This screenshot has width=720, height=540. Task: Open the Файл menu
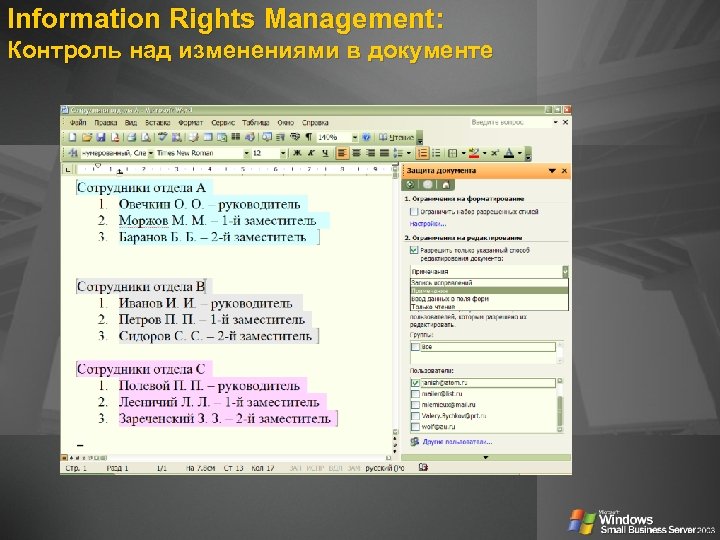(79, 123)
